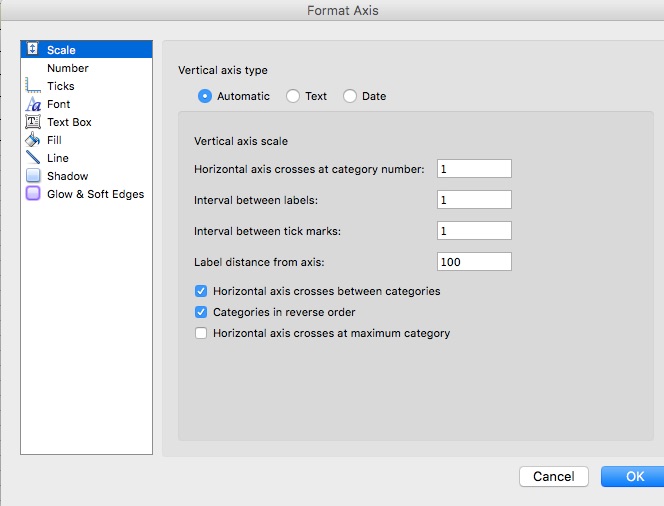Select the Fill paint bucket icon

33,139
